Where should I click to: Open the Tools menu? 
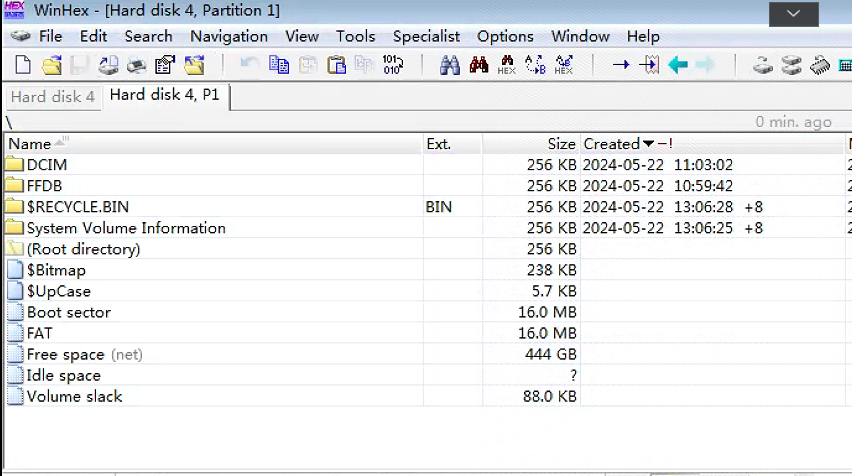[x=355, y=36]
